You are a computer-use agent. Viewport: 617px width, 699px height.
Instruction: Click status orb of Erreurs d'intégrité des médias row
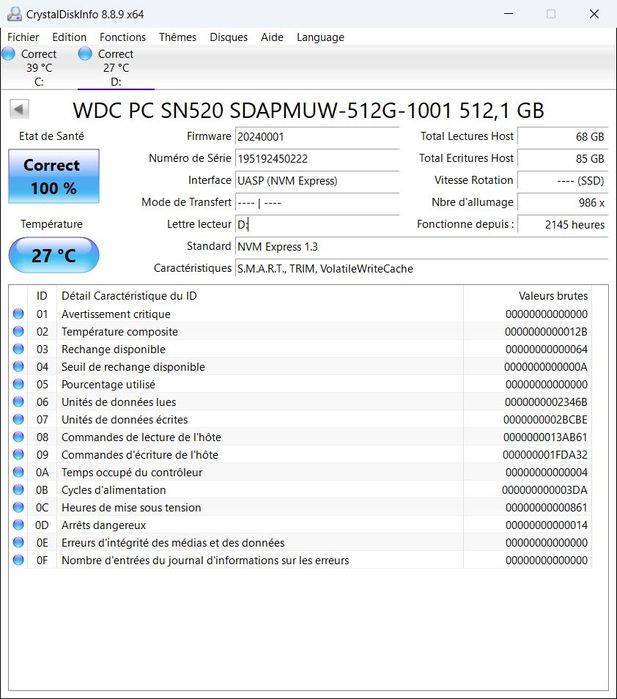18,543
